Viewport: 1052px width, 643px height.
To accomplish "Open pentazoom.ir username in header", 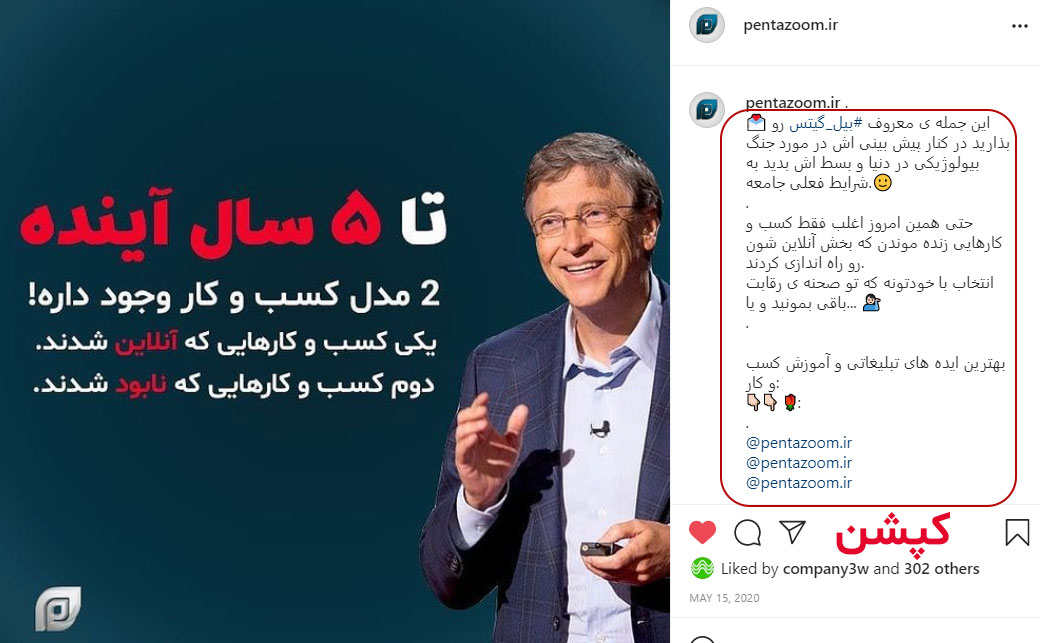I will tap(790, 25).
